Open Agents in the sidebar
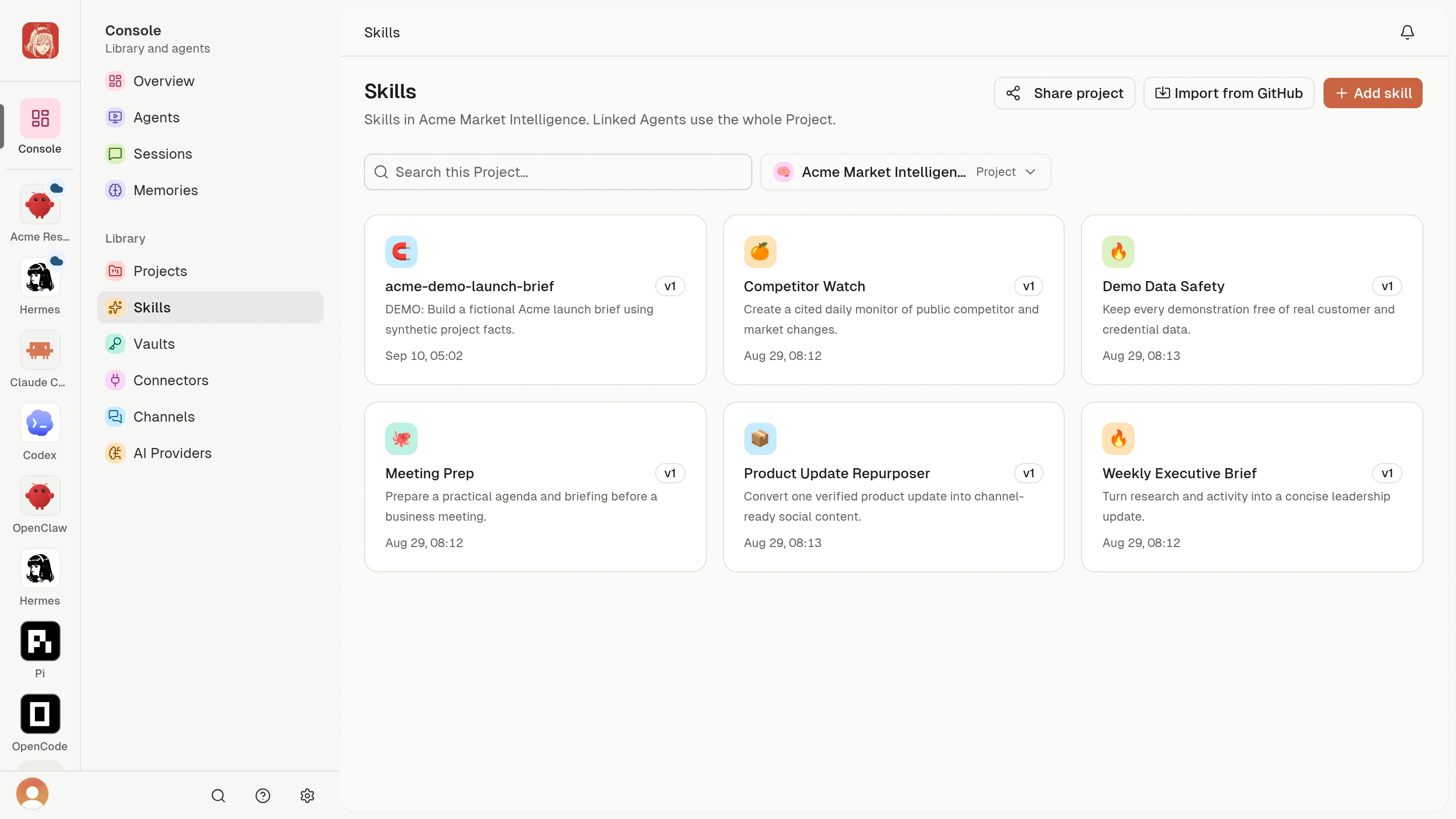This screenshot has height=819, width=1456. pyautogui.click(x=210, y=118)
